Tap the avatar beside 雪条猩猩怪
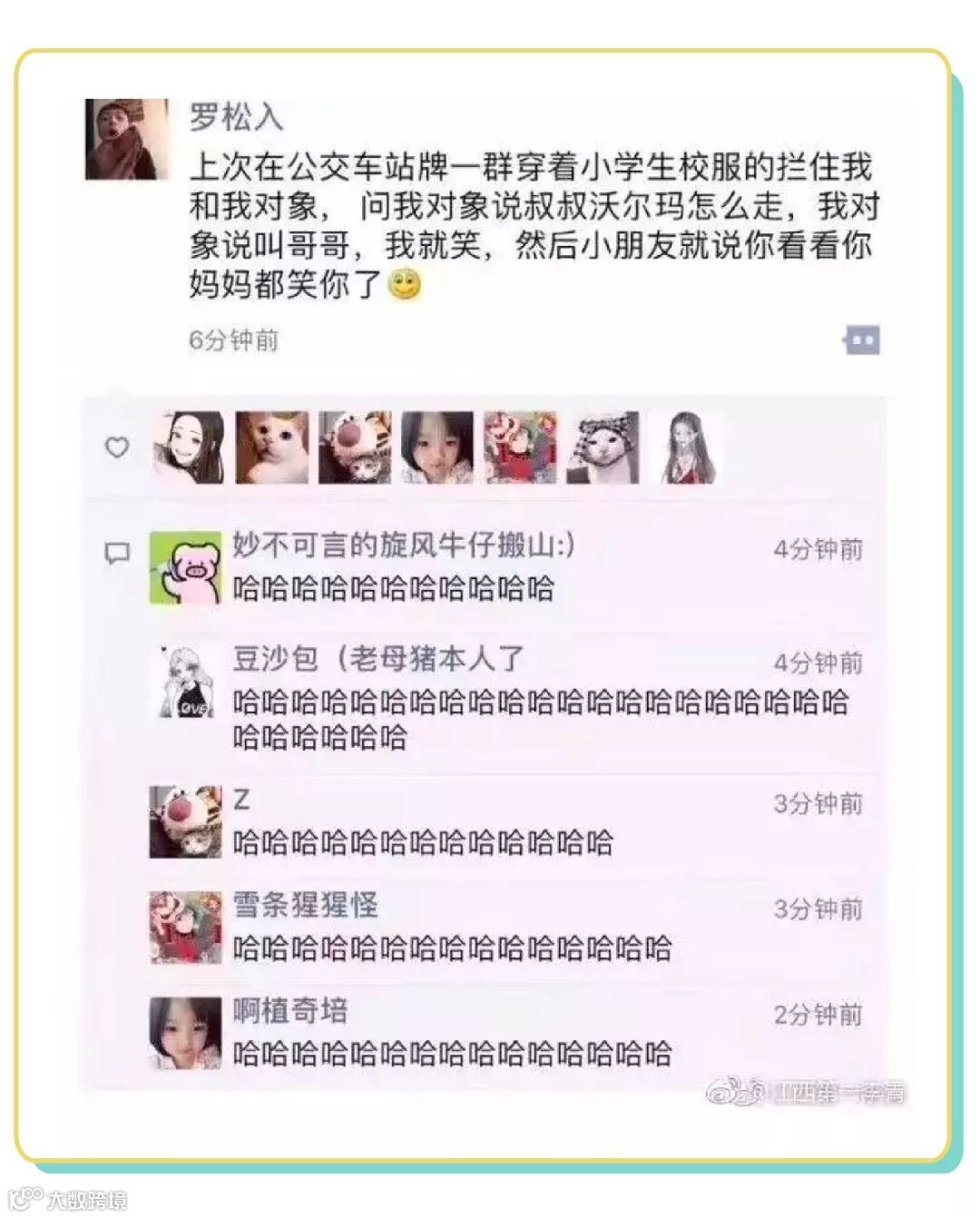This screenshot has height=1218, width=980. [185, 928]
